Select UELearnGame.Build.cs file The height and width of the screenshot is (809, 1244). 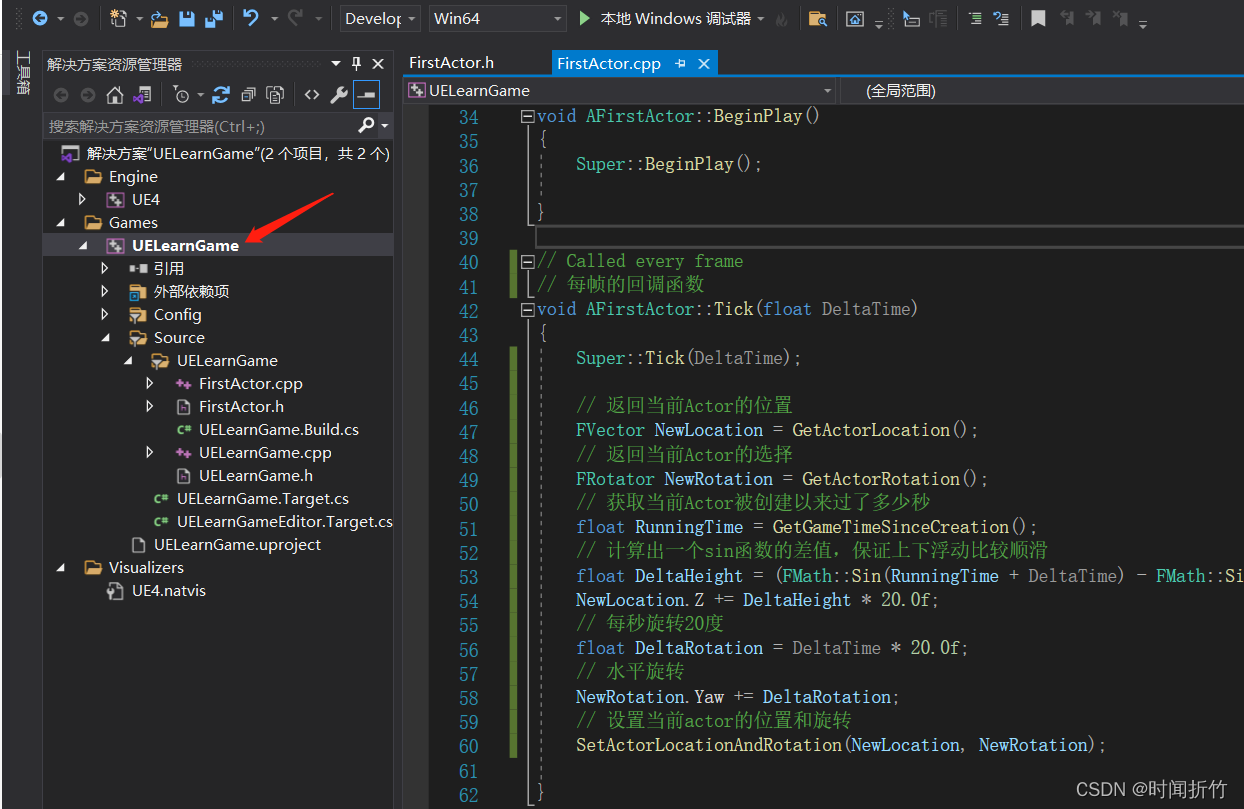click(279, 429)
